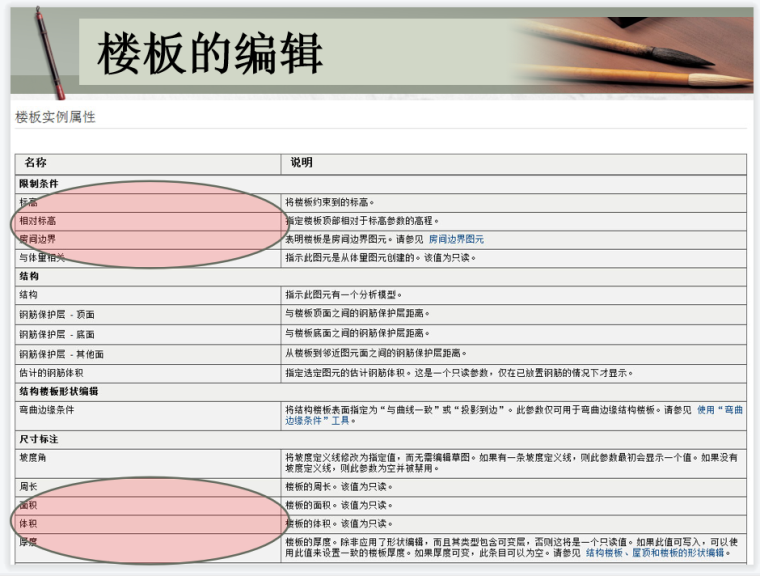Click the red ink brush icon beside title
This screenshot has height=576, width=760.
(46, 54)
